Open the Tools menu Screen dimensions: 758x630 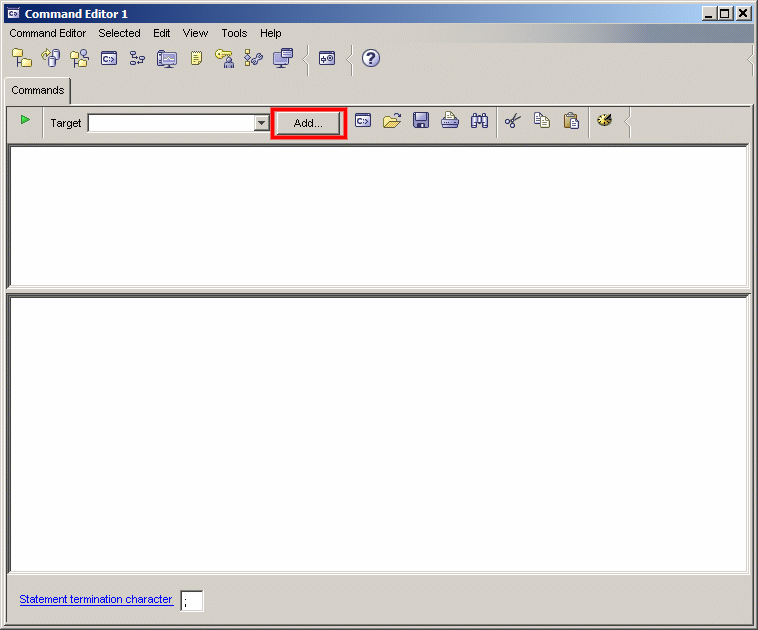(x=234, y=33)
